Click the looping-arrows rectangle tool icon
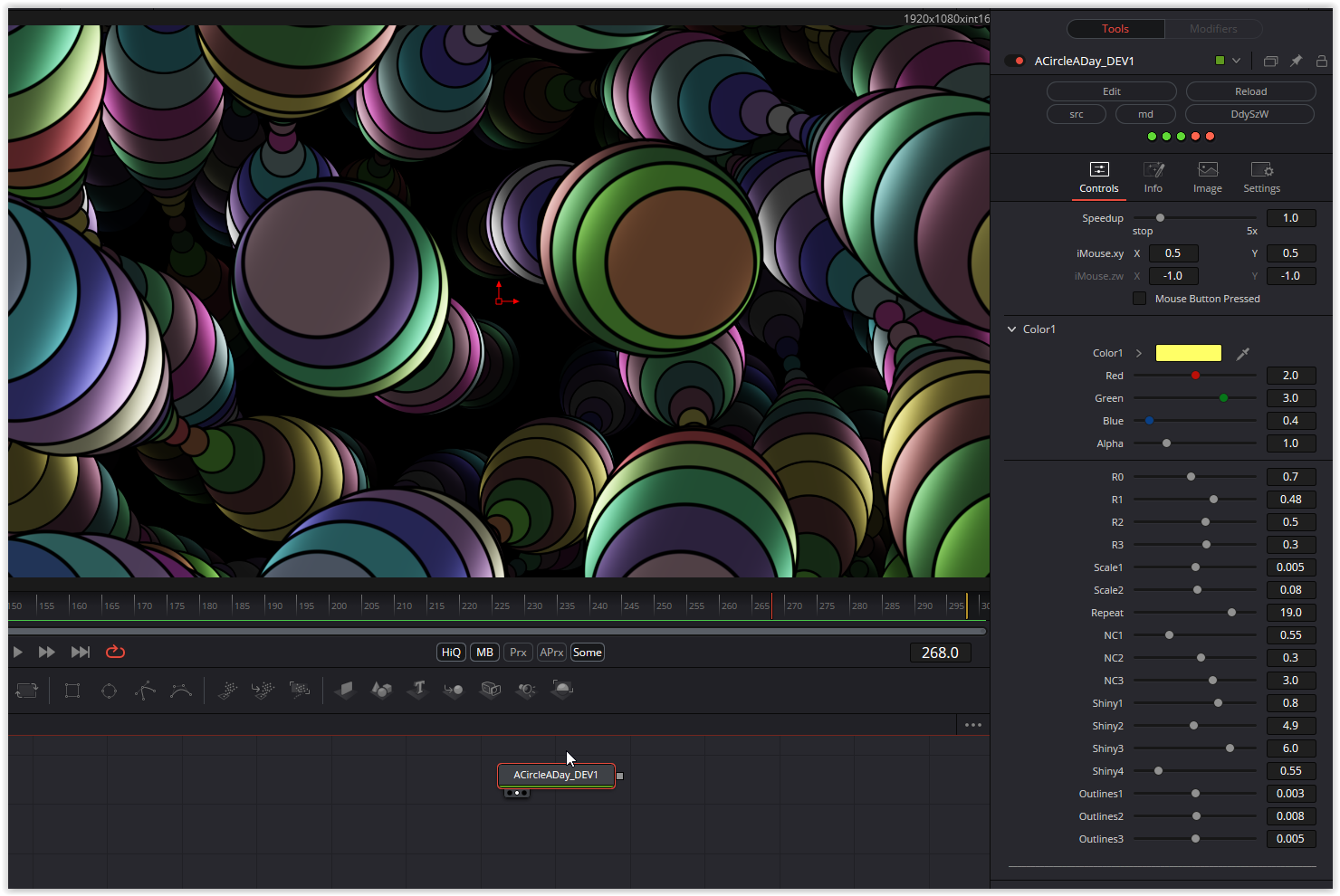 click(x=27, y=691)
